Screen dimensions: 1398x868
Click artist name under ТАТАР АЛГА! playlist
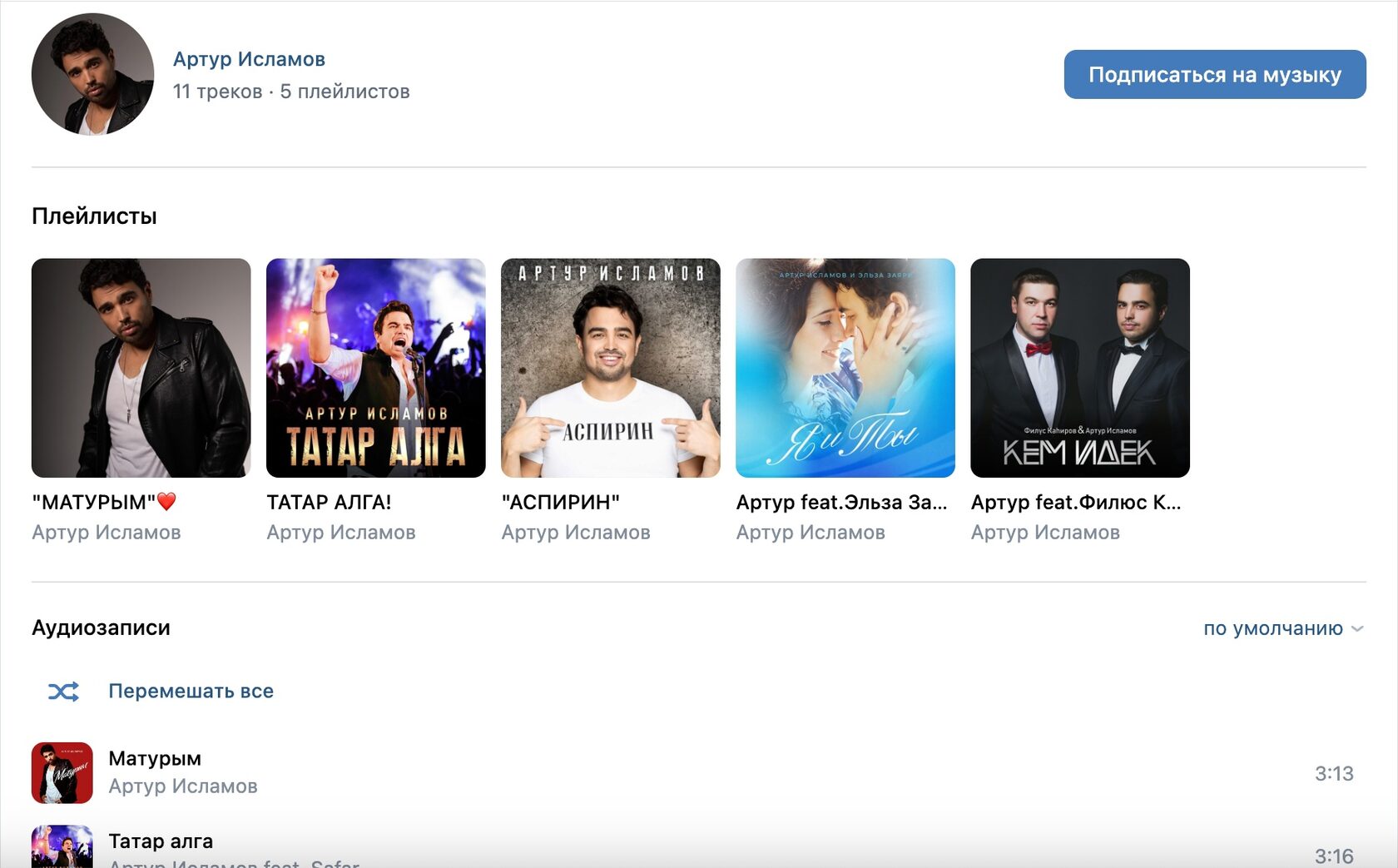point(341,533)
